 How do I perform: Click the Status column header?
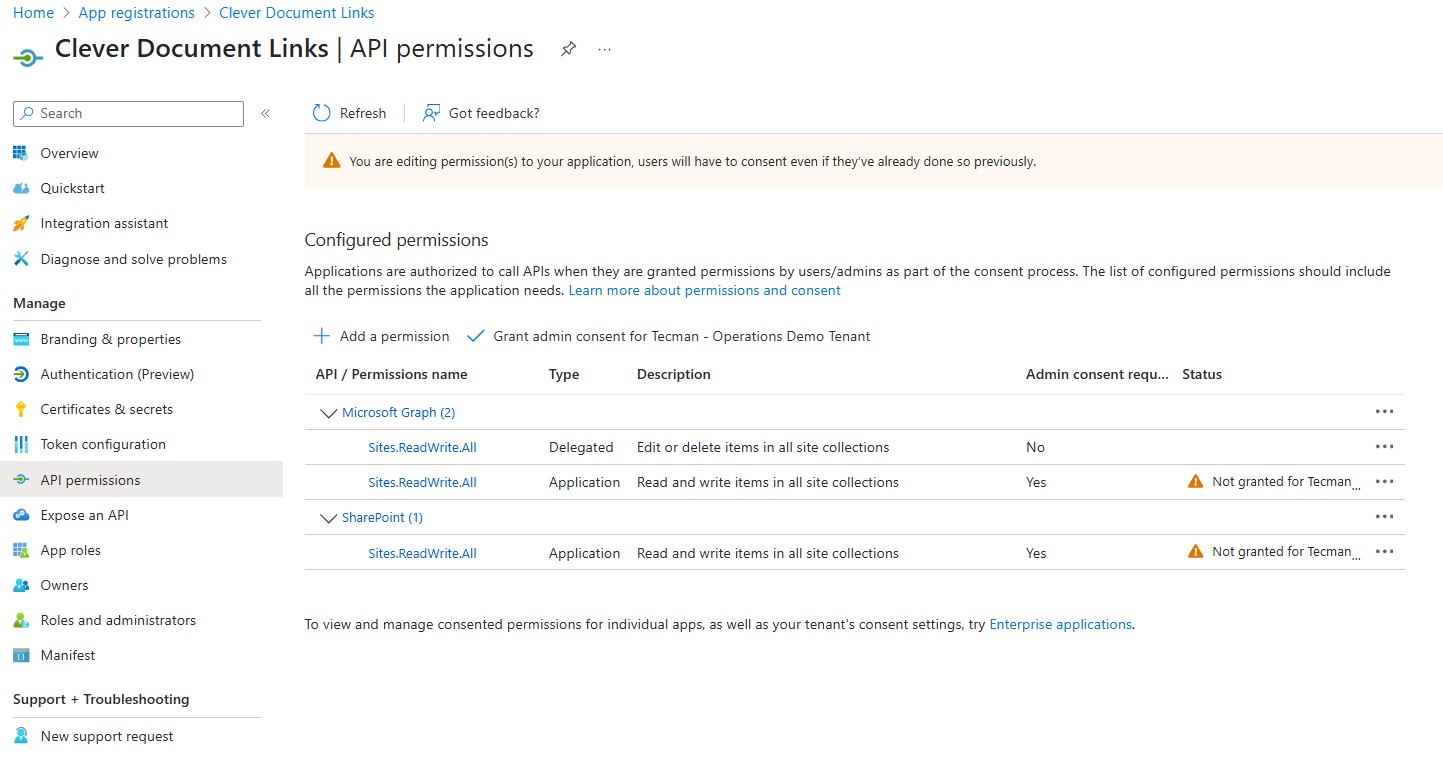click(x=1202, y=374)
